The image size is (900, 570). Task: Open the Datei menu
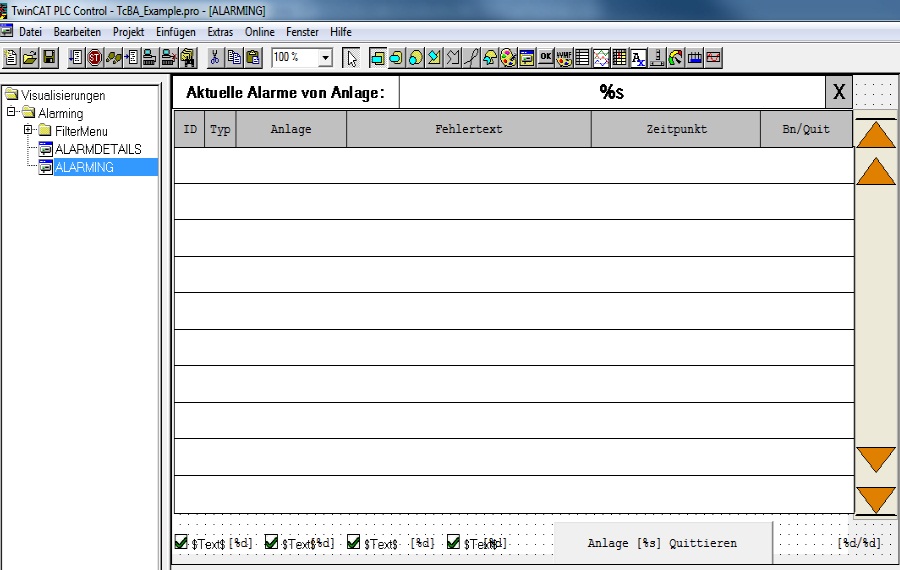tap(30, 32)
